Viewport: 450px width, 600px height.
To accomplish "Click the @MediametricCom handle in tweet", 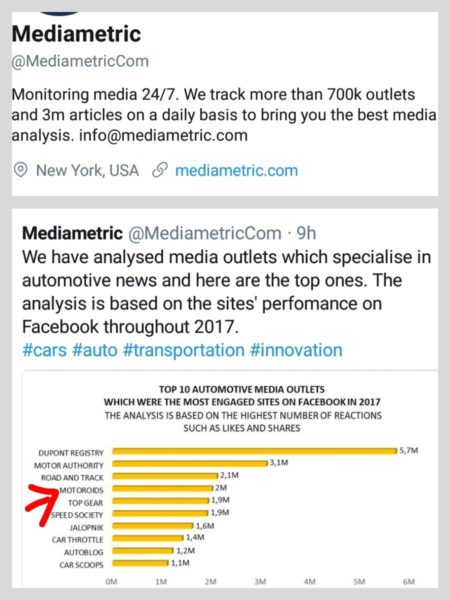I will click(x=205, y=233).
